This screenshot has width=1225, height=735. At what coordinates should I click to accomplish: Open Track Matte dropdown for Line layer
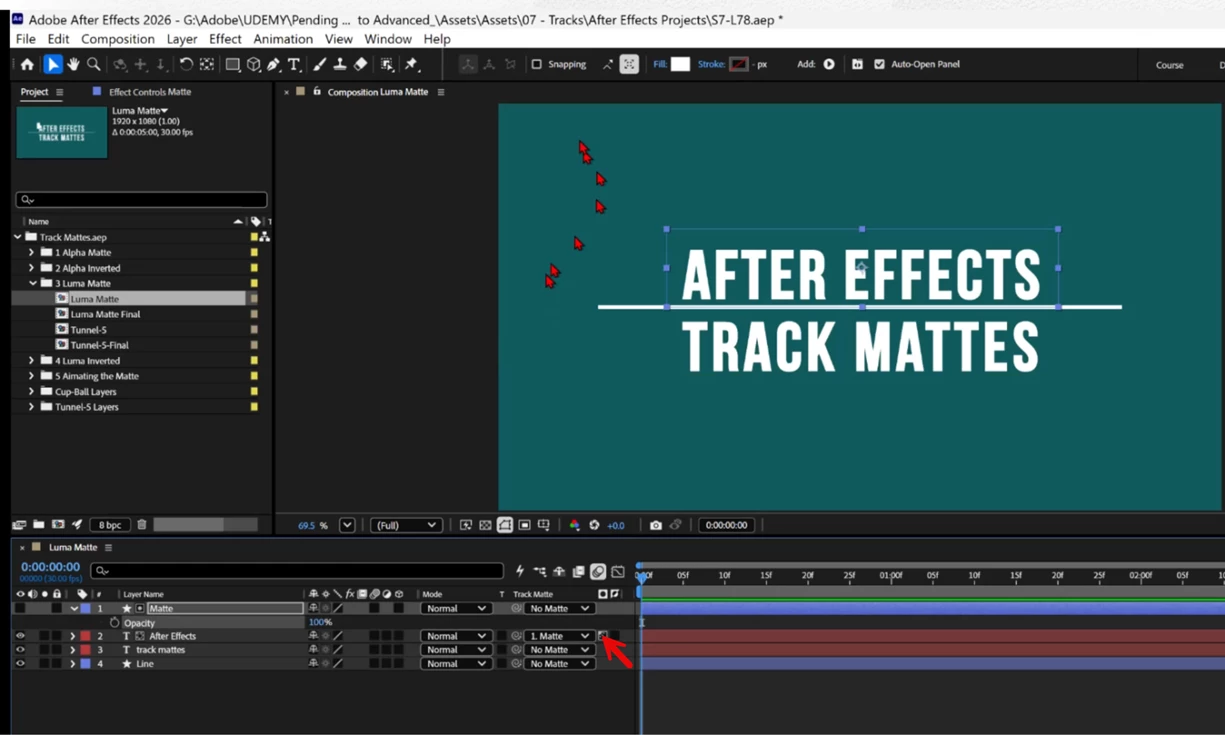tap(559, 664)
